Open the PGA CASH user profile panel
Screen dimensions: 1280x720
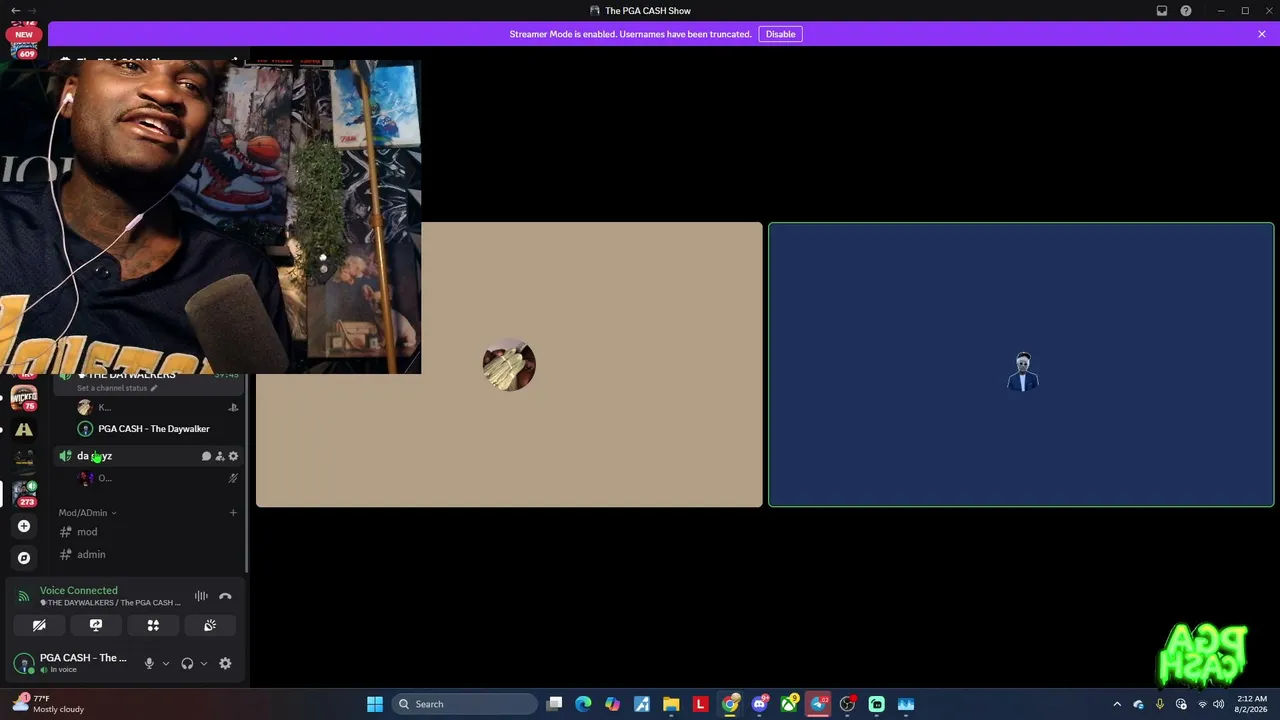point(70,663)
